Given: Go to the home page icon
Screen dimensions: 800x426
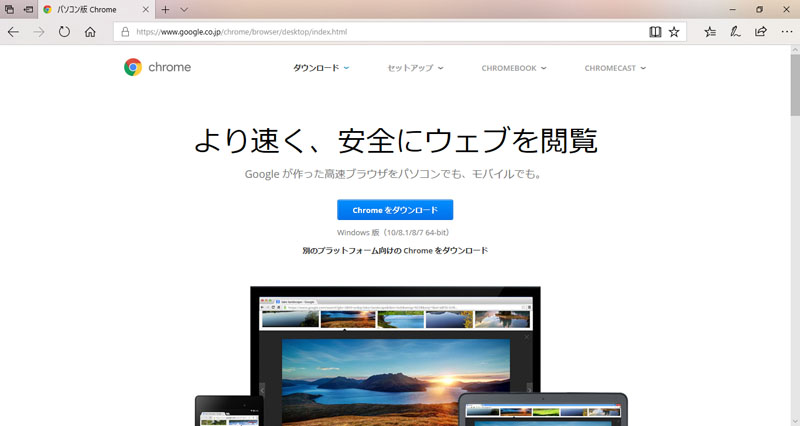Looking at the screenshot, I should pos(90,32).
